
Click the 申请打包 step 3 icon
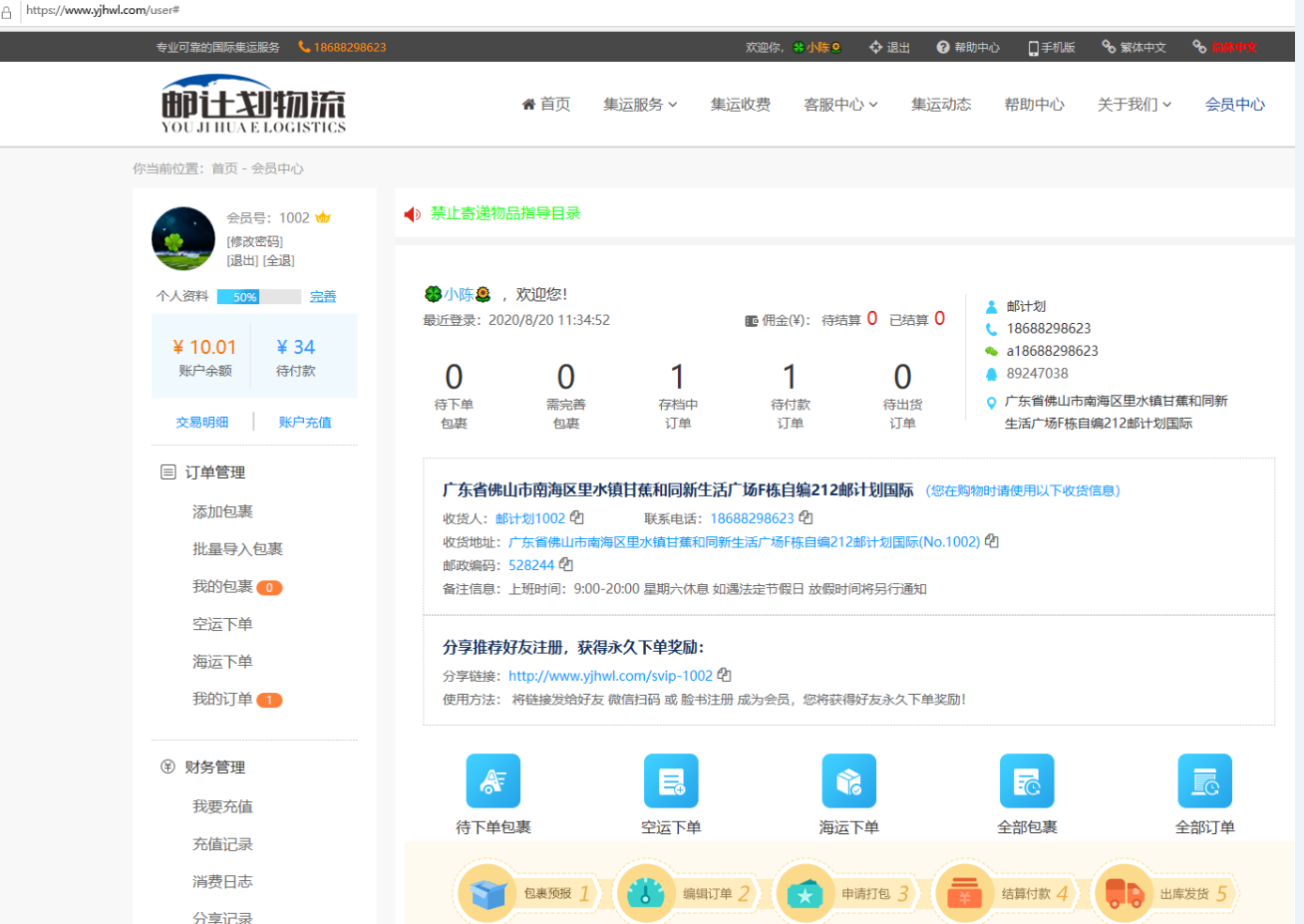coord(806,894)
